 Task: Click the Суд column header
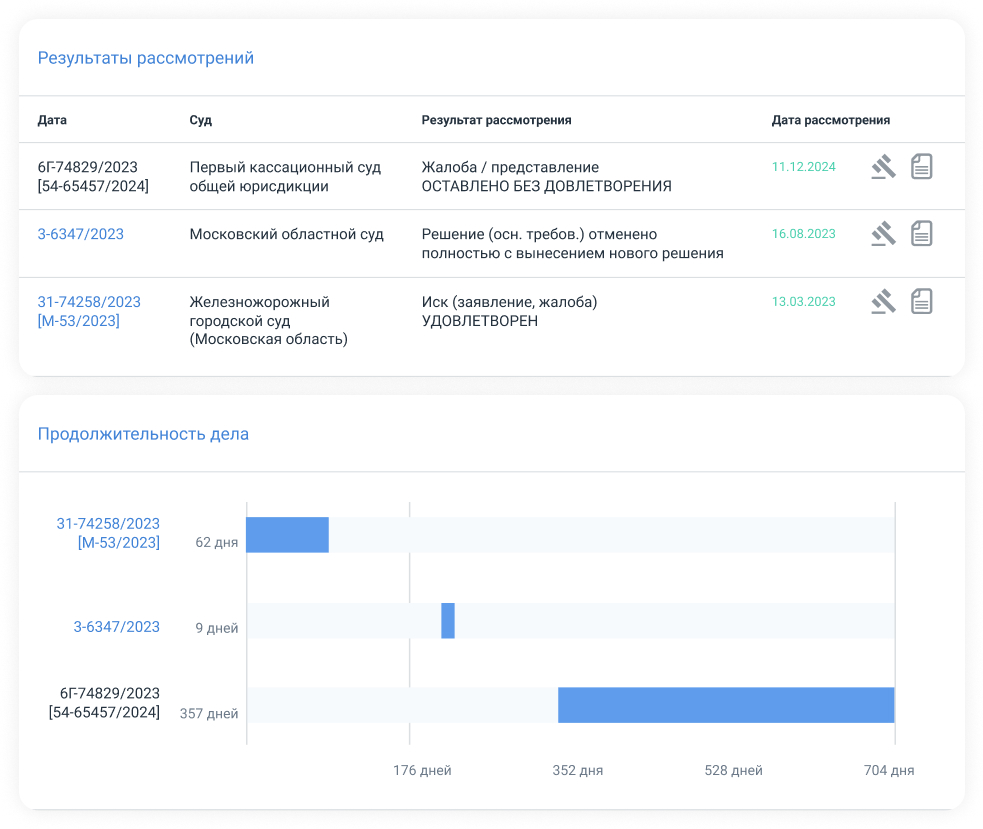tap(200, 120)
